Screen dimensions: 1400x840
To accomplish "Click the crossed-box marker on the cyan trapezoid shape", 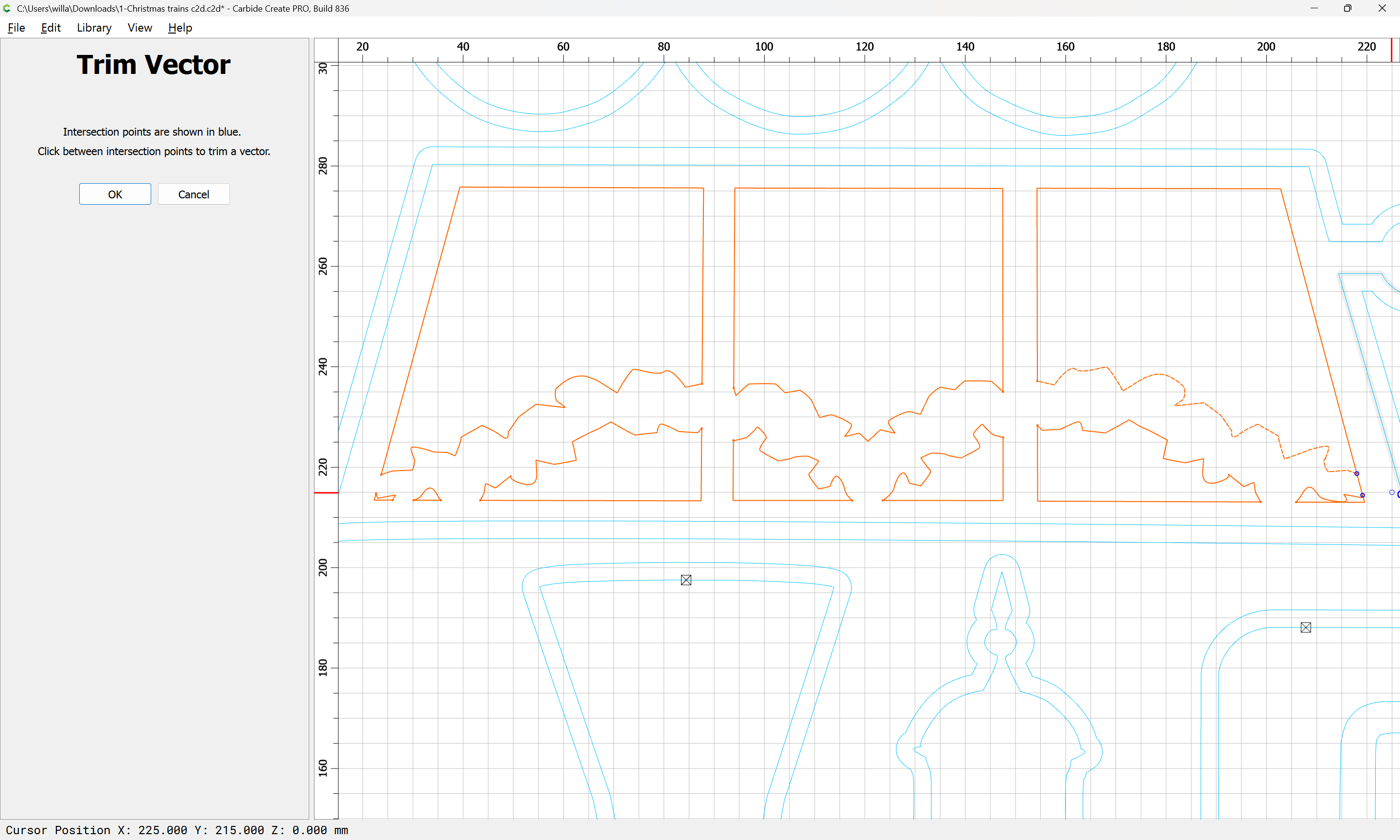I will pos(686,580).
